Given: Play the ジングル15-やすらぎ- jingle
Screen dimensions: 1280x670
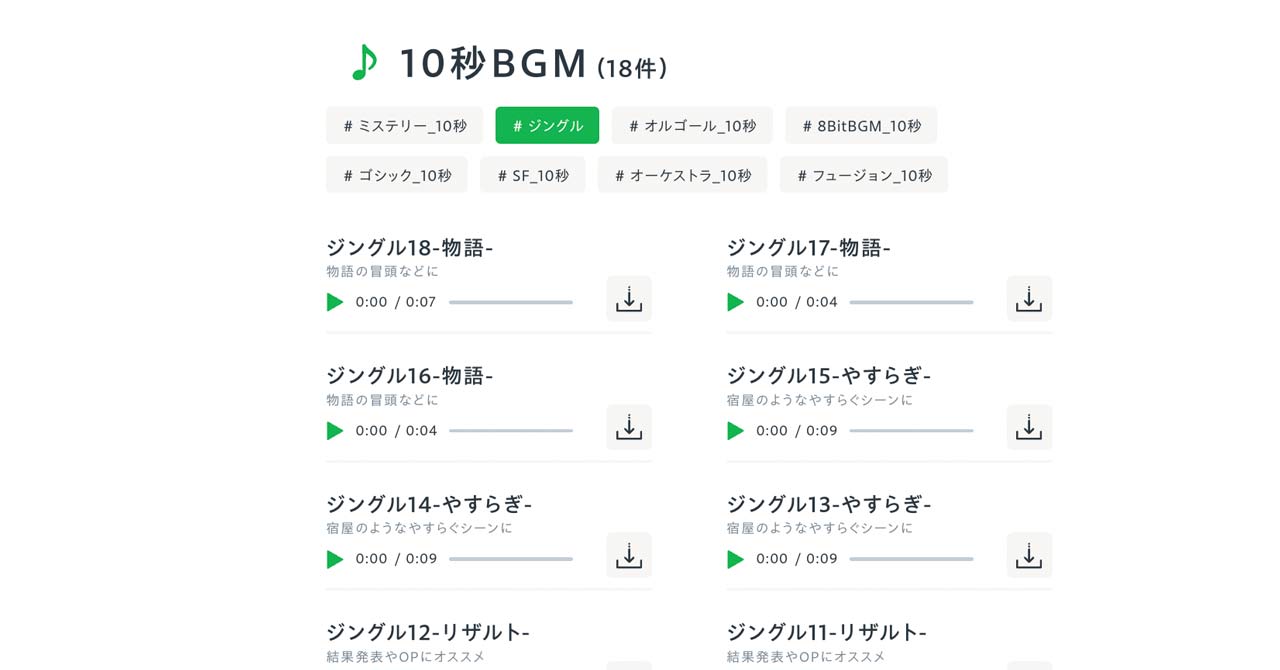Looking at the screenshot, I should (736, 431).
